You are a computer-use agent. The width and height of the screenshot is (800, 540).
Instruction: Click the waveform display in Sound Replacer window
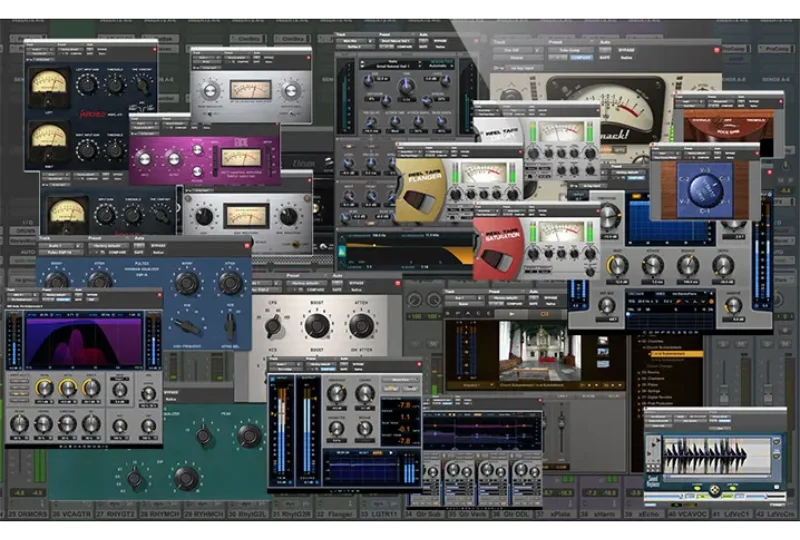[x=715, y=456]
